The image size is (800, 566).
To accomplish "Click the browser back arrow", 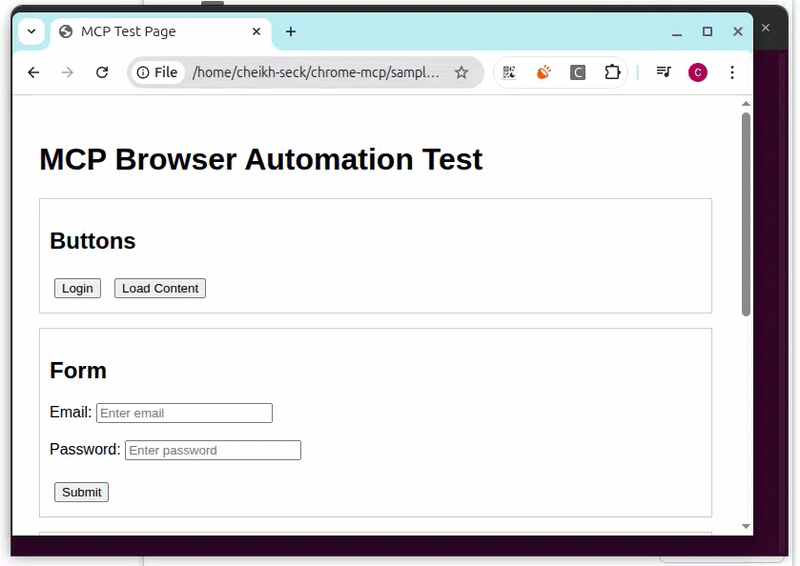I will 34,72.
